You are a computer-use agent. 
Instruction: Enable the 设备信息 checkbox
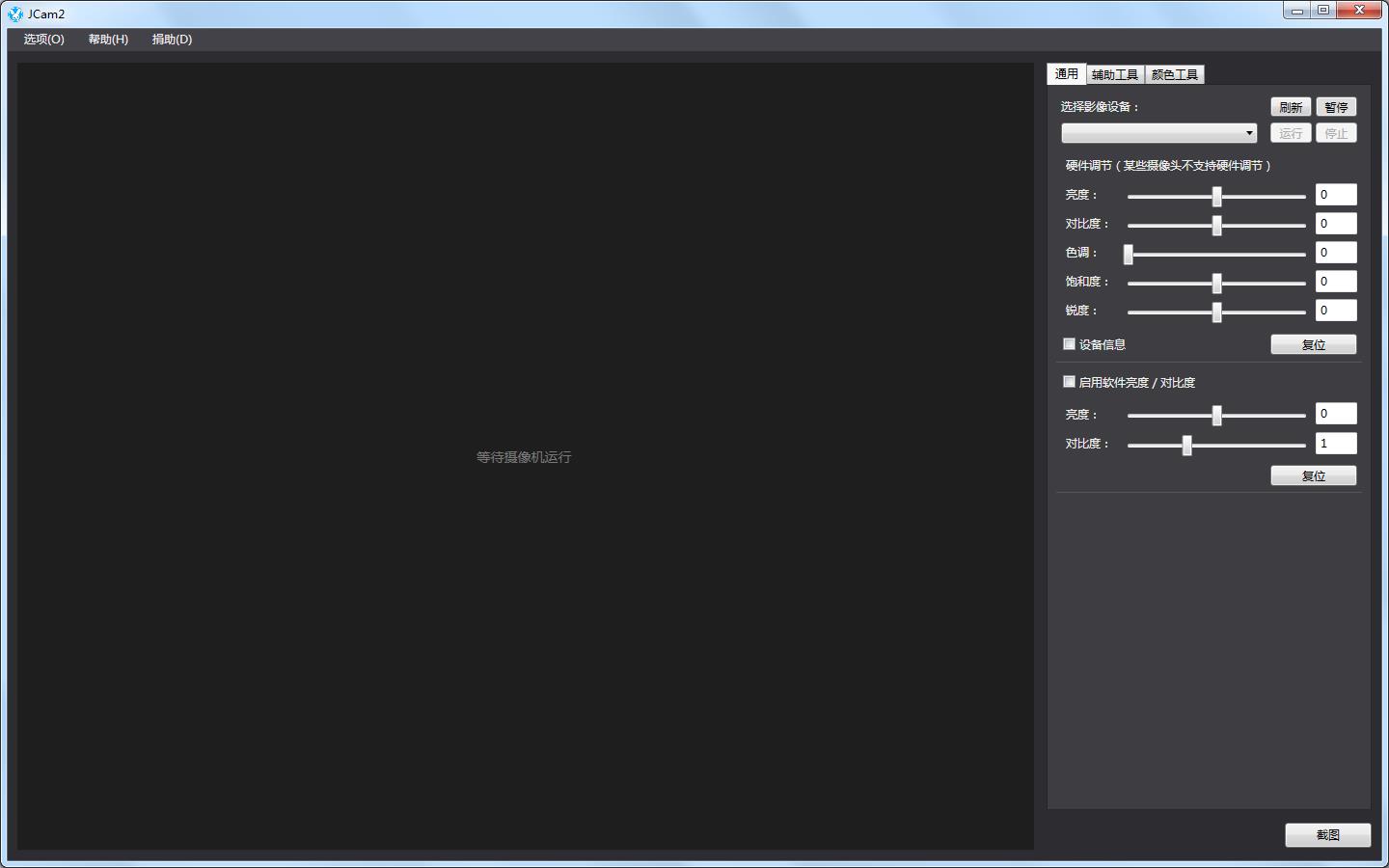point(1069,344)
